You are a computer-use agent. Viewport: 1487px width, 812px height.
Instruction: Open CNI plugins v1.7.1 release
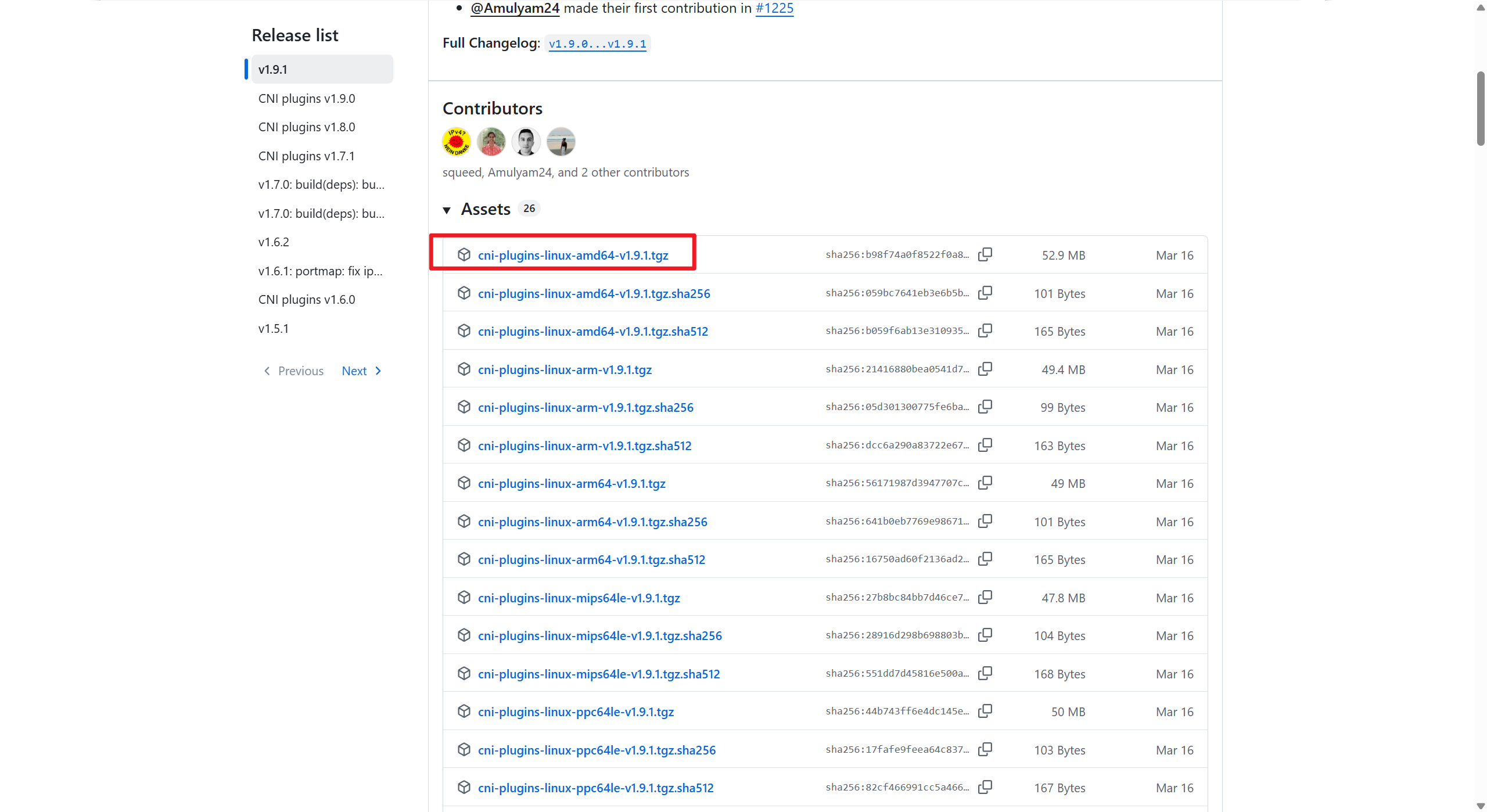tap(307, 156)
